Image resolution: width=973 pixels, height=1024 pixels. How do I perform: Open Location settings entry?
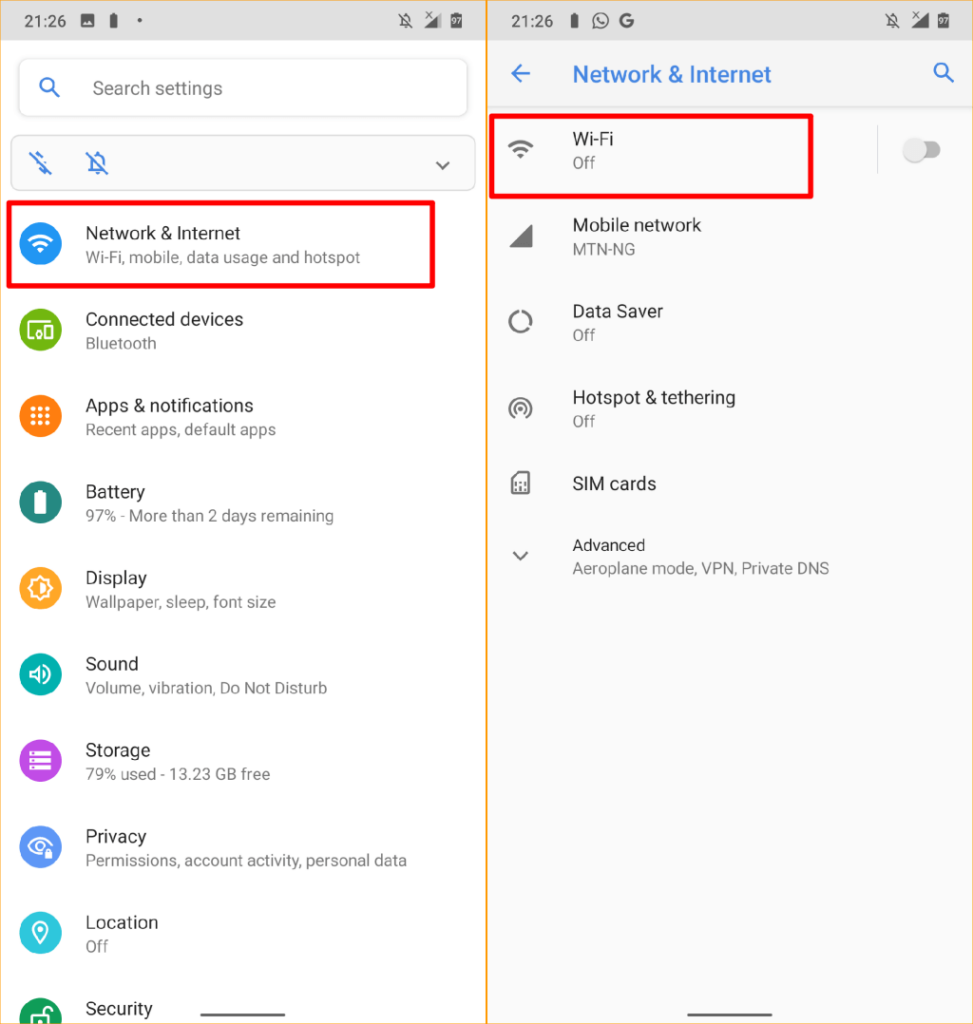[243, 934]
